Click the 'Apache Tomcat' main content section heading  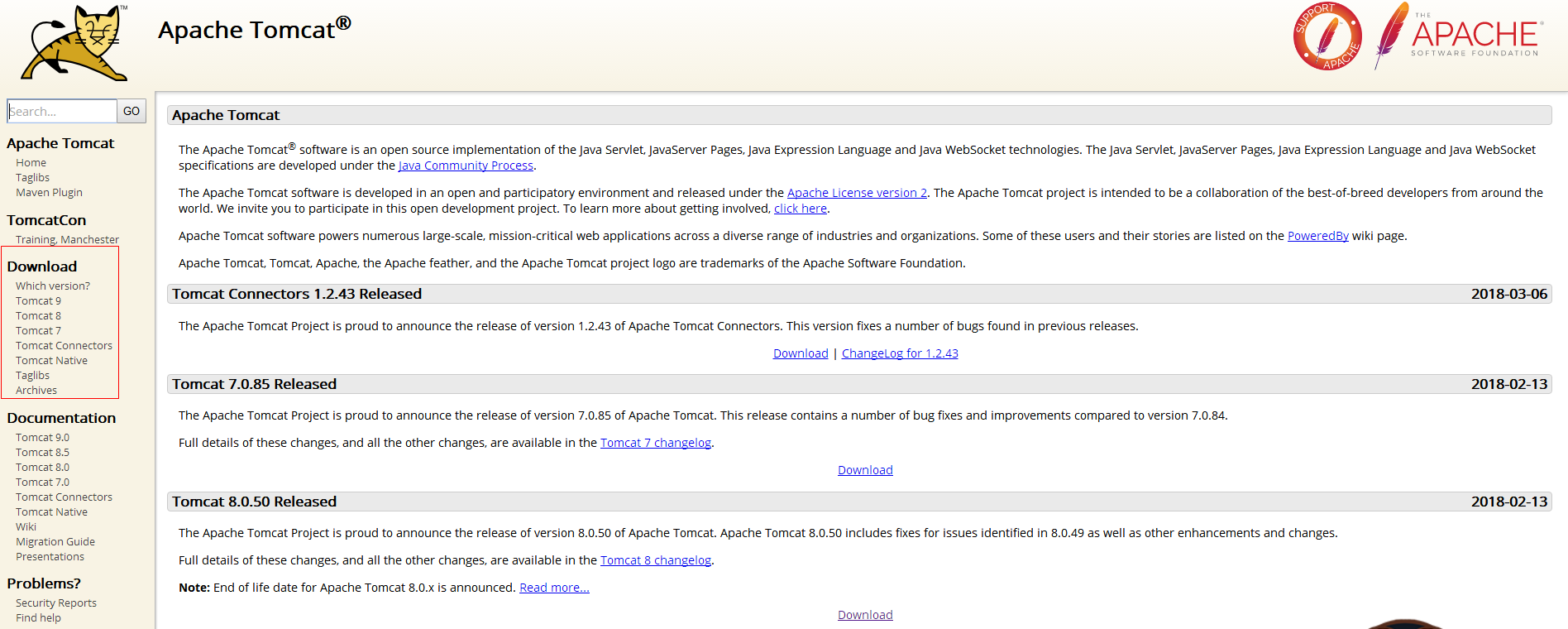point(226,115)
